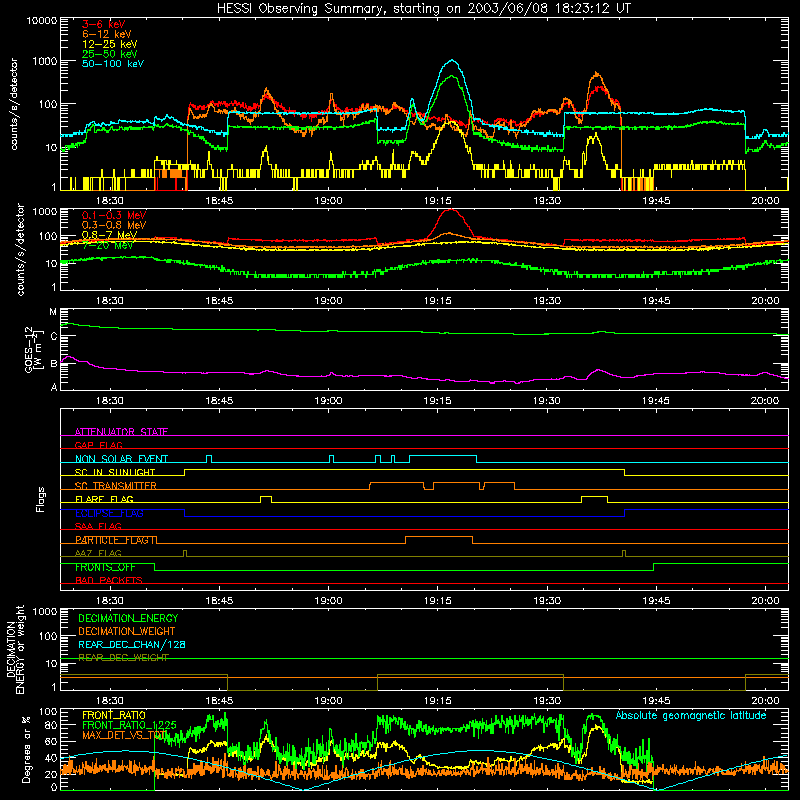The image size is (800, 800).
Task: Click the M flux class label
Action: coord(53,312)
